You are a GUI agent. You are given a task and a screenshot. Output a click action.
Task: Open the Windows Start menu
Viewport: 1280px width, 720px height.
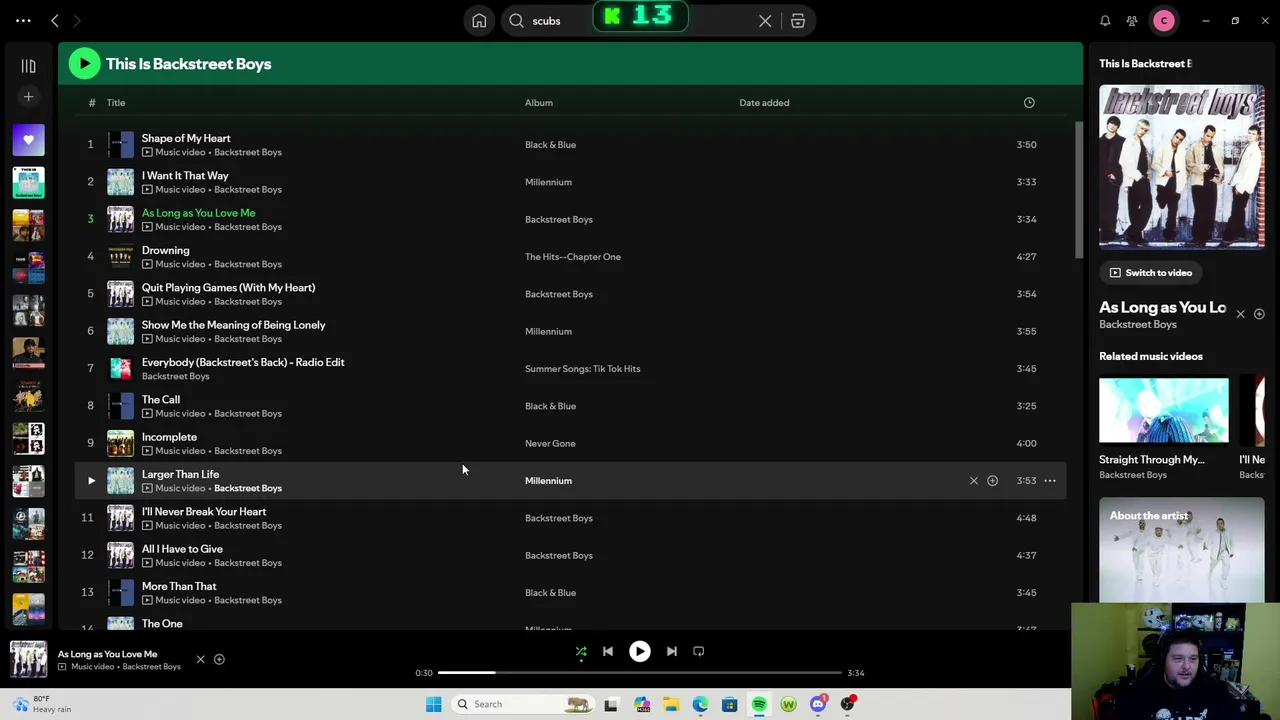click(x=433, y=705)
